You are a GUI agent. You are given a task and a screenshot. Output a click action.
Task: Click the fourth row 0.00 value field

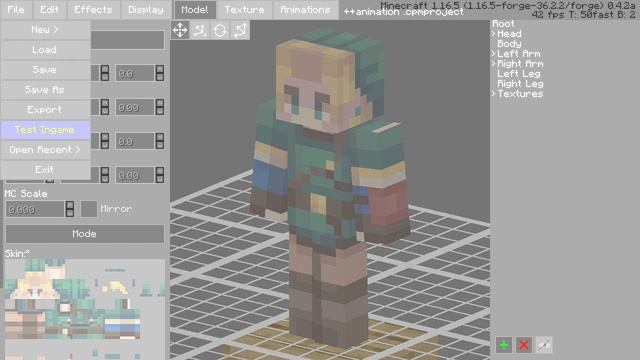(135, 175)
